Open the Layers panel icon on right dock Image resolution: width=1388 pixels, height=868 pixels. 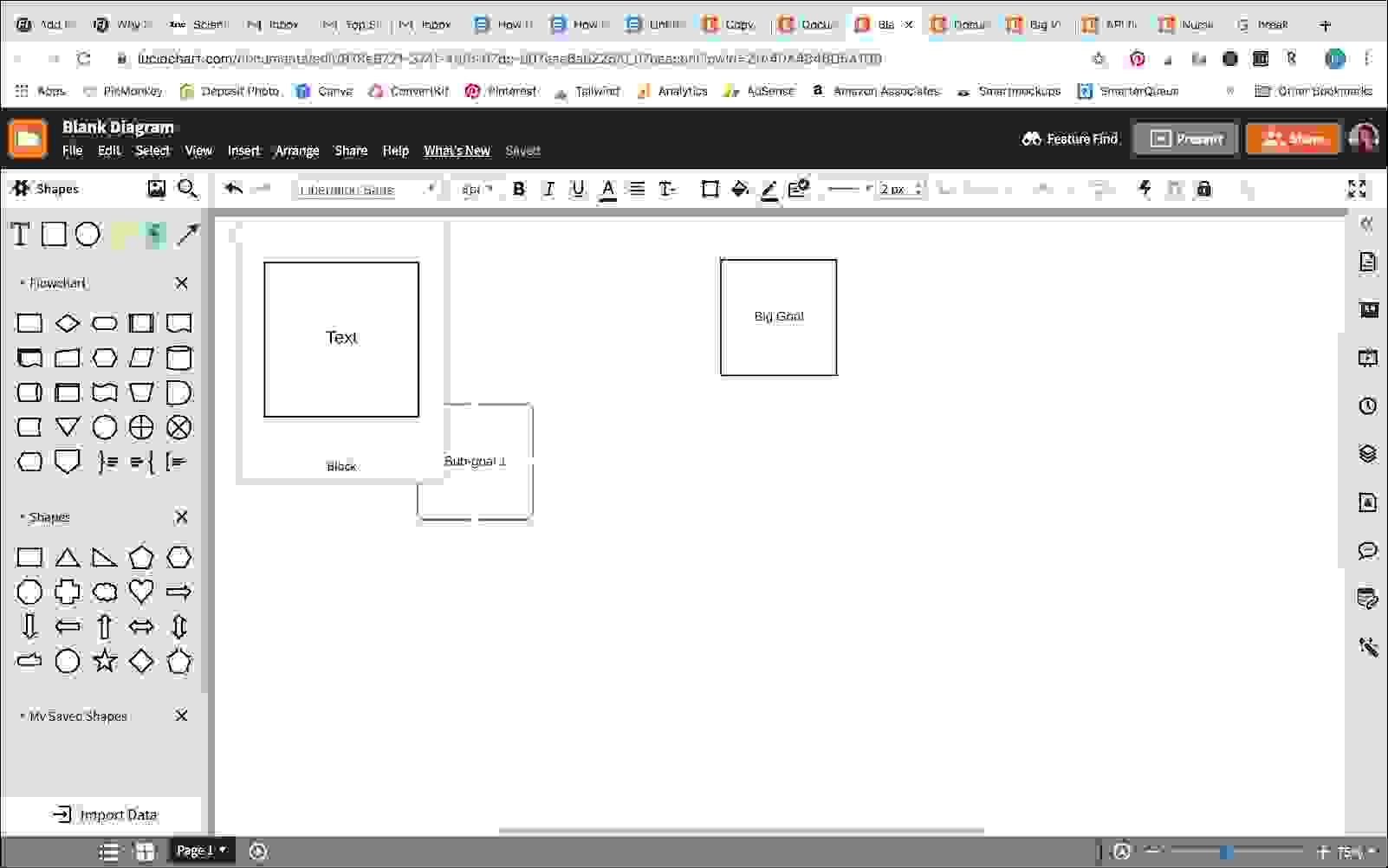point(1367,454)
